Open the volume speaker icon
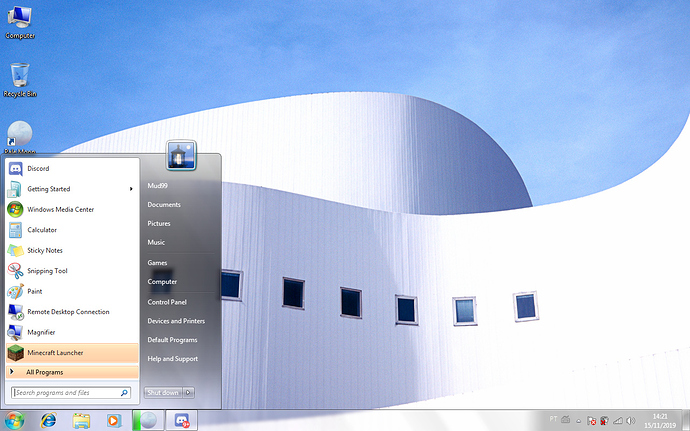This screenshot has height=431, width=690. click(x=631, y=421)
